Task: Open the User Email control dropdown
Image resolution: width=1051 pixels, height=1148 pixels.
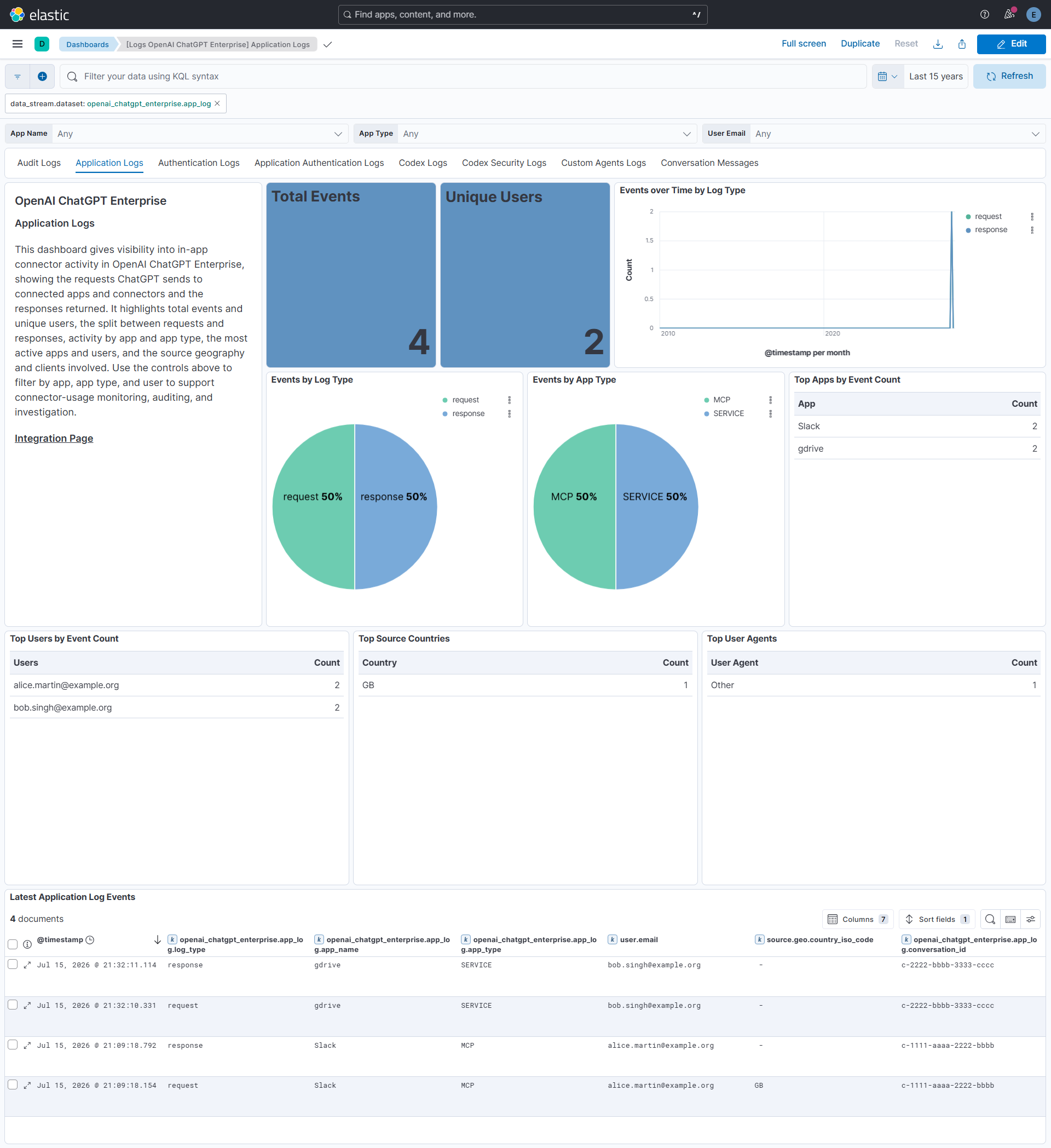Action: 897,134
